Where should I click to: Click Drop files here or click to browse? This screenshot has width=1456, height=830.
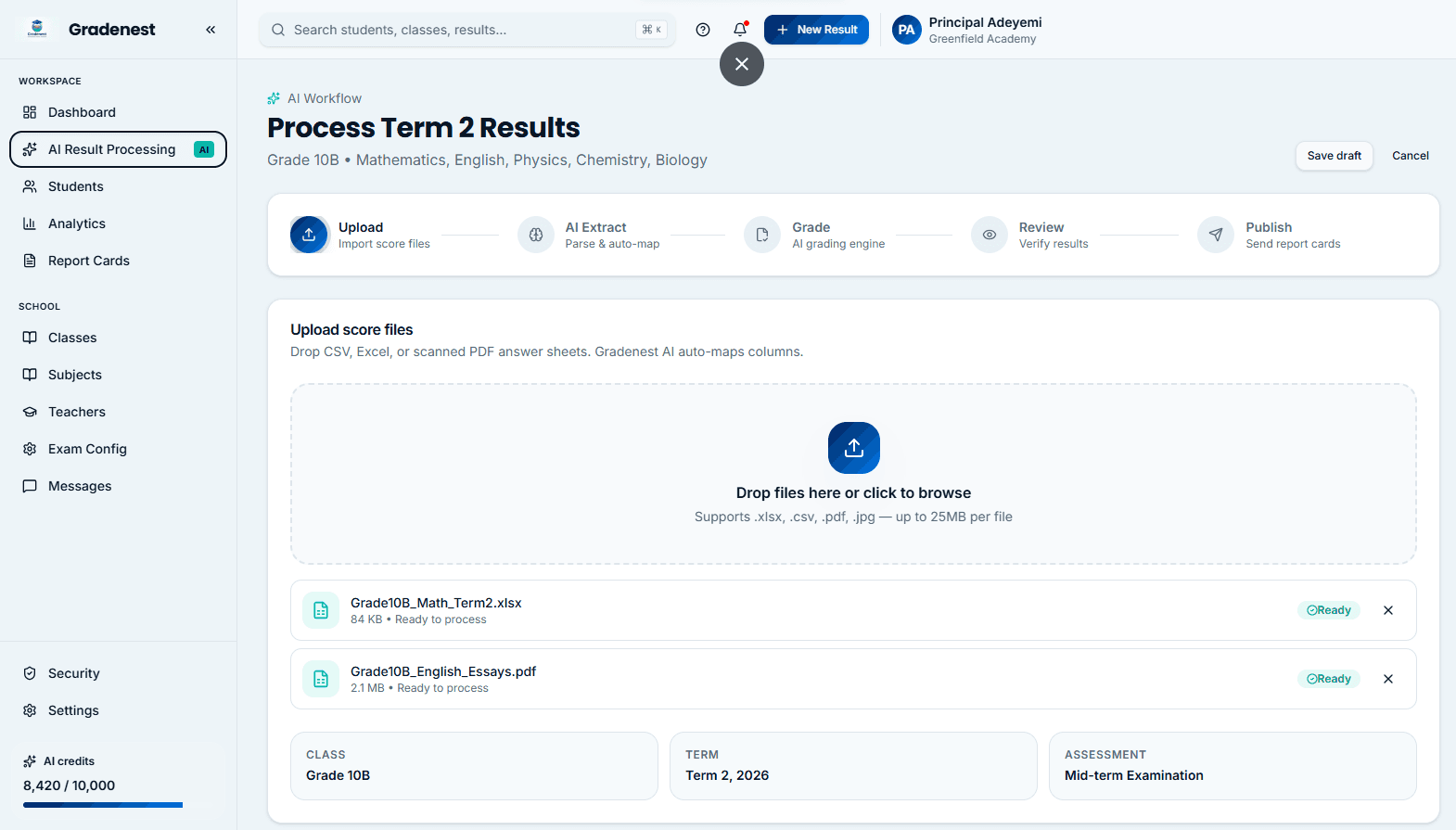(x=853, y=493)
